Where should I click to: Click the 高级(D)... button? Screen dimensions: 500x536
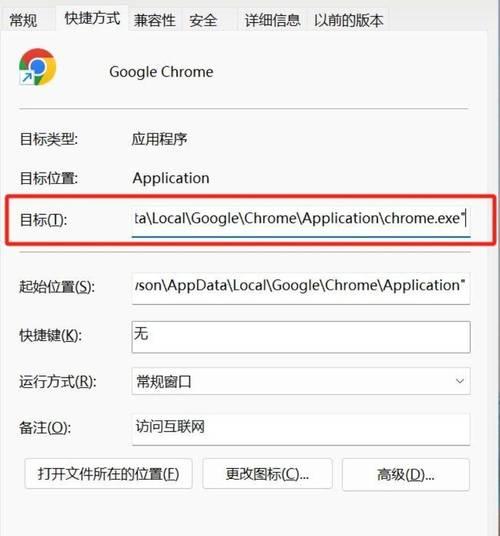pyautogui.click(x=406, y=475)
